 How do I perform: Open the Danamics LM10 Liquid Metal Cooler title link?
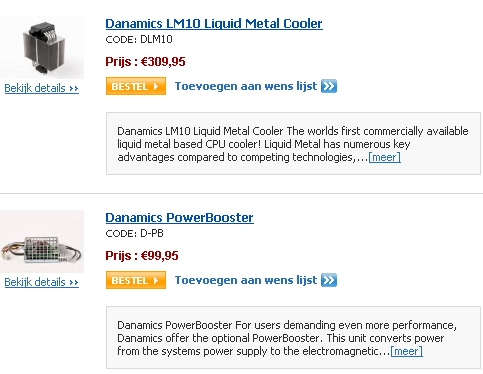click(214, 24)
